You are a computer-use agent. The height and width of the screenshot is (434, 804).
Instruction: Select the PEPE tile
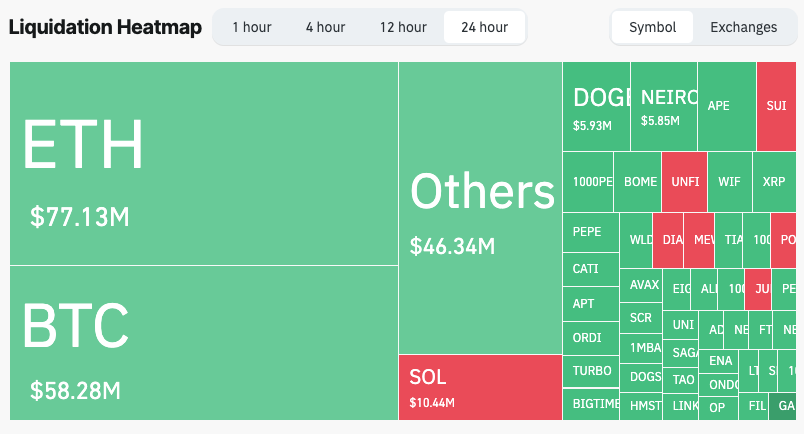click(x=591, y=232)
